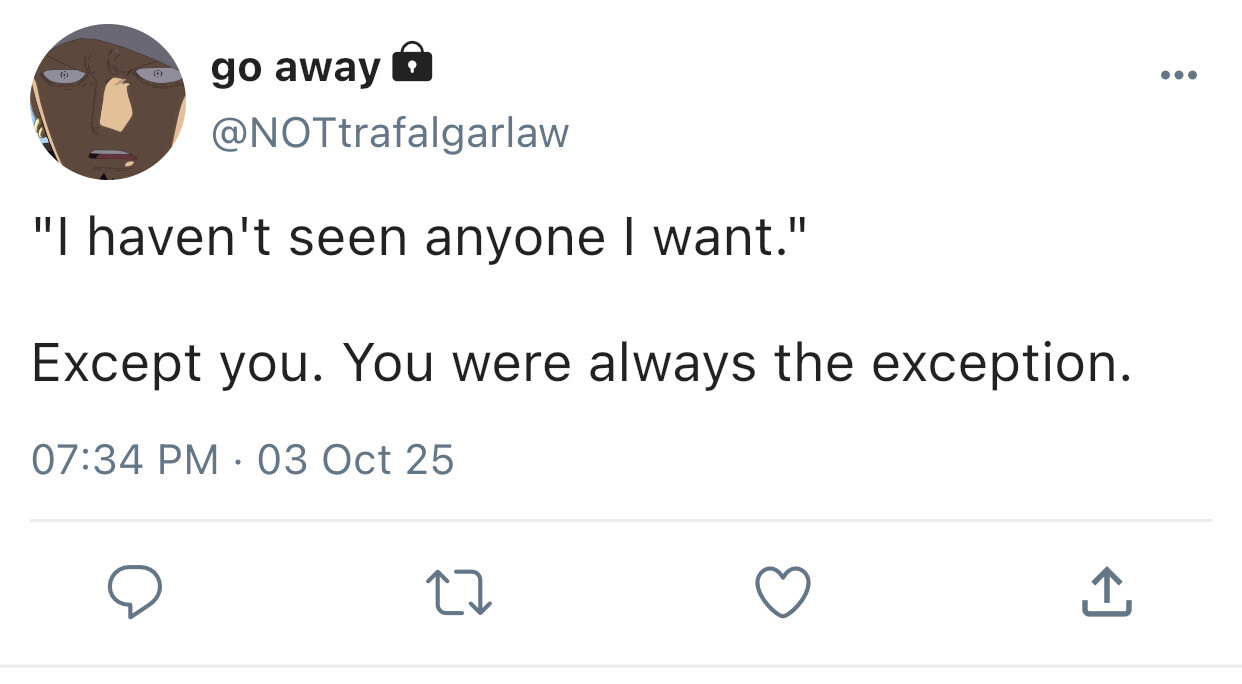The height and width of the screenshot is (684, 1242).
Task: Like the tweet with the heart icon
Action: point(782,592)
